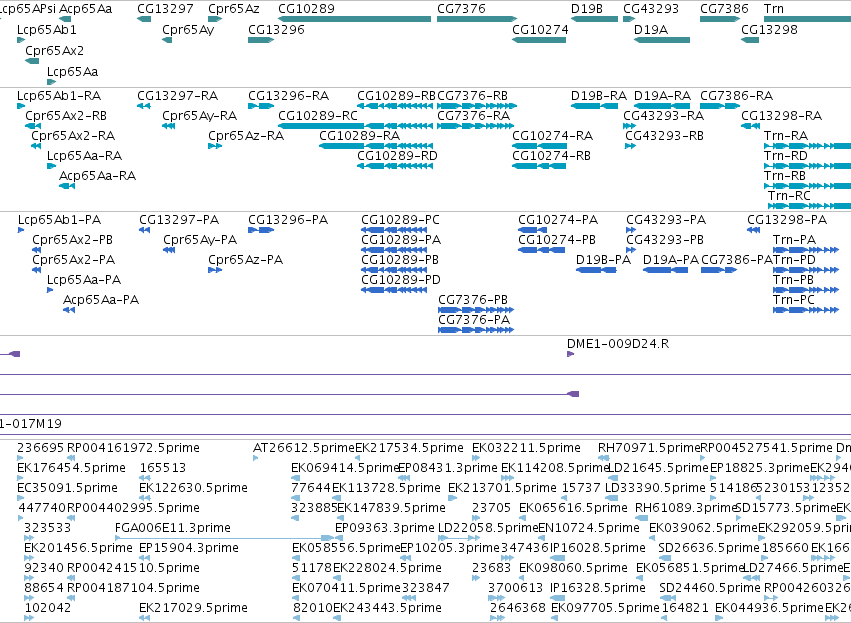Click the CG10289-PD protein label
The image size is (851, 623).
[401, 280]
